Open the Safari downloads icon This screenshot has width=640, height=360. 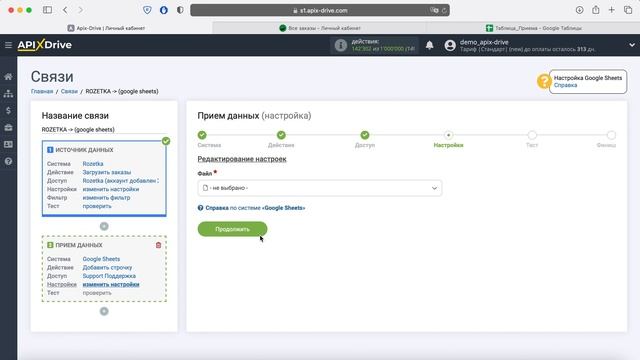pyautogui.click(x=579, y=10)
